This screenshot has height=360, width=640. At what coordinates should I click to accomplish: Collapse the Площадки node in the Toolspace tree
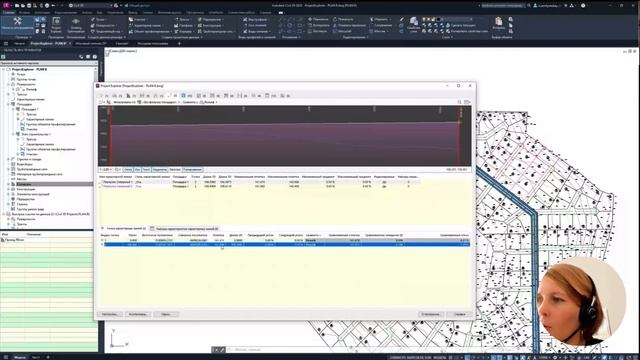point(9,104)
